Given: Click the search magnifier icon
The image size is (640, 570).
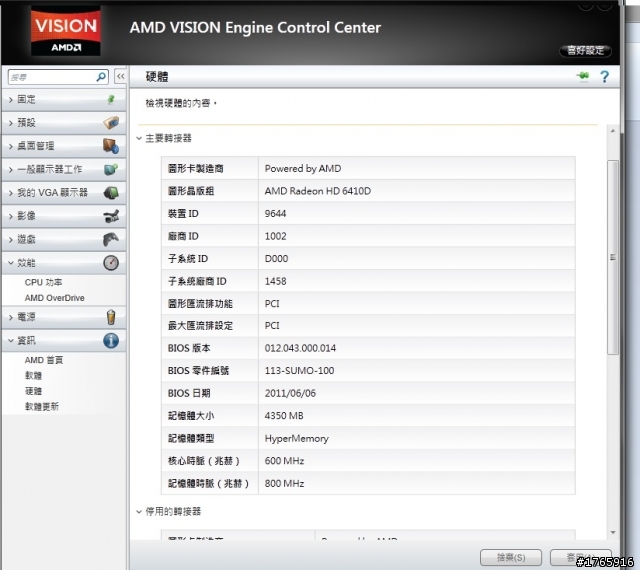Looking at the screenshot, I should tap(101, 76).
